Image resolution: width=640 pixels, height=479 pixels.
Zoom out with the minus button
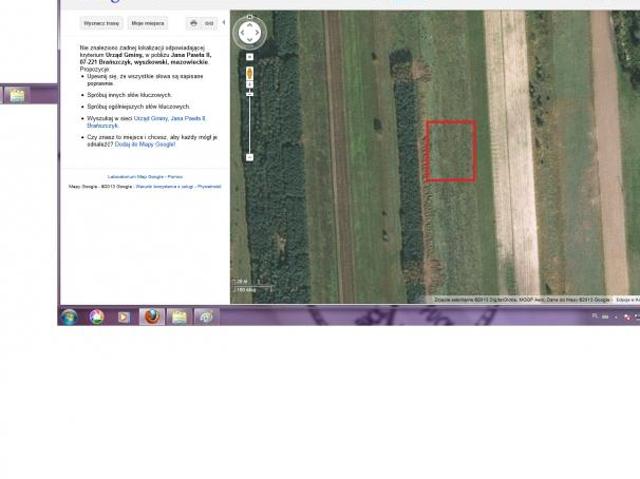pyautogui.click(x=250, y=157)
